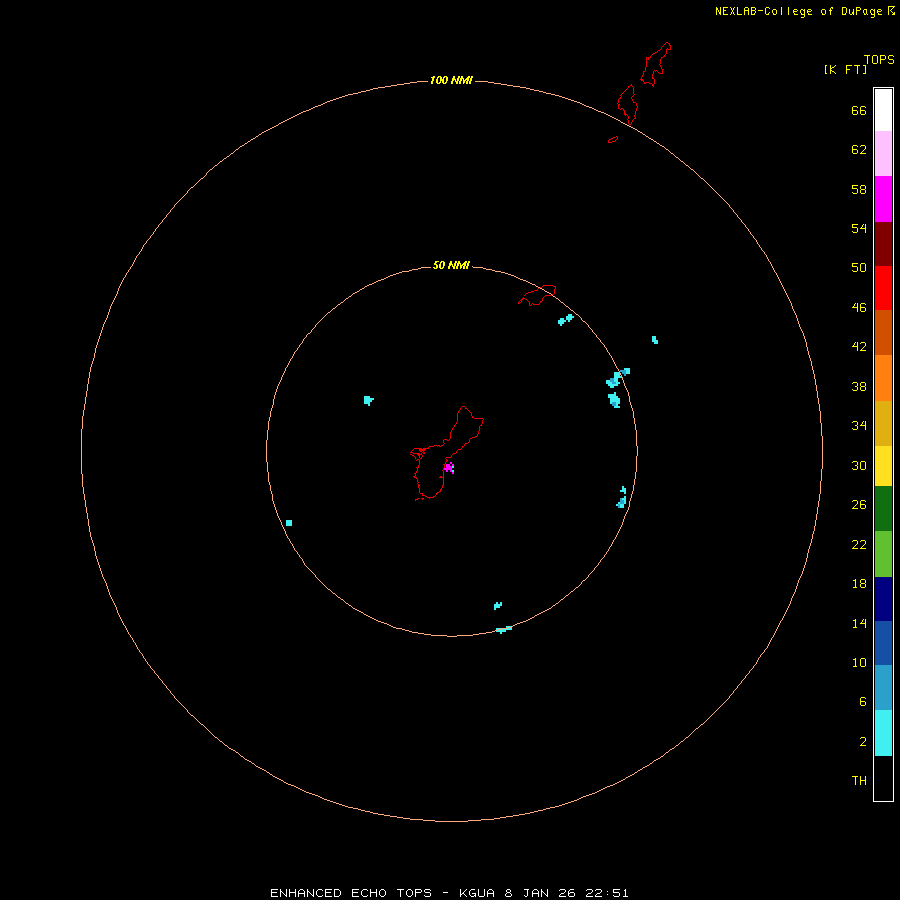This screenshot has width=900, height=900.
Task: Click the '[K FT]' units label
Action: click(x=845, y=69)
